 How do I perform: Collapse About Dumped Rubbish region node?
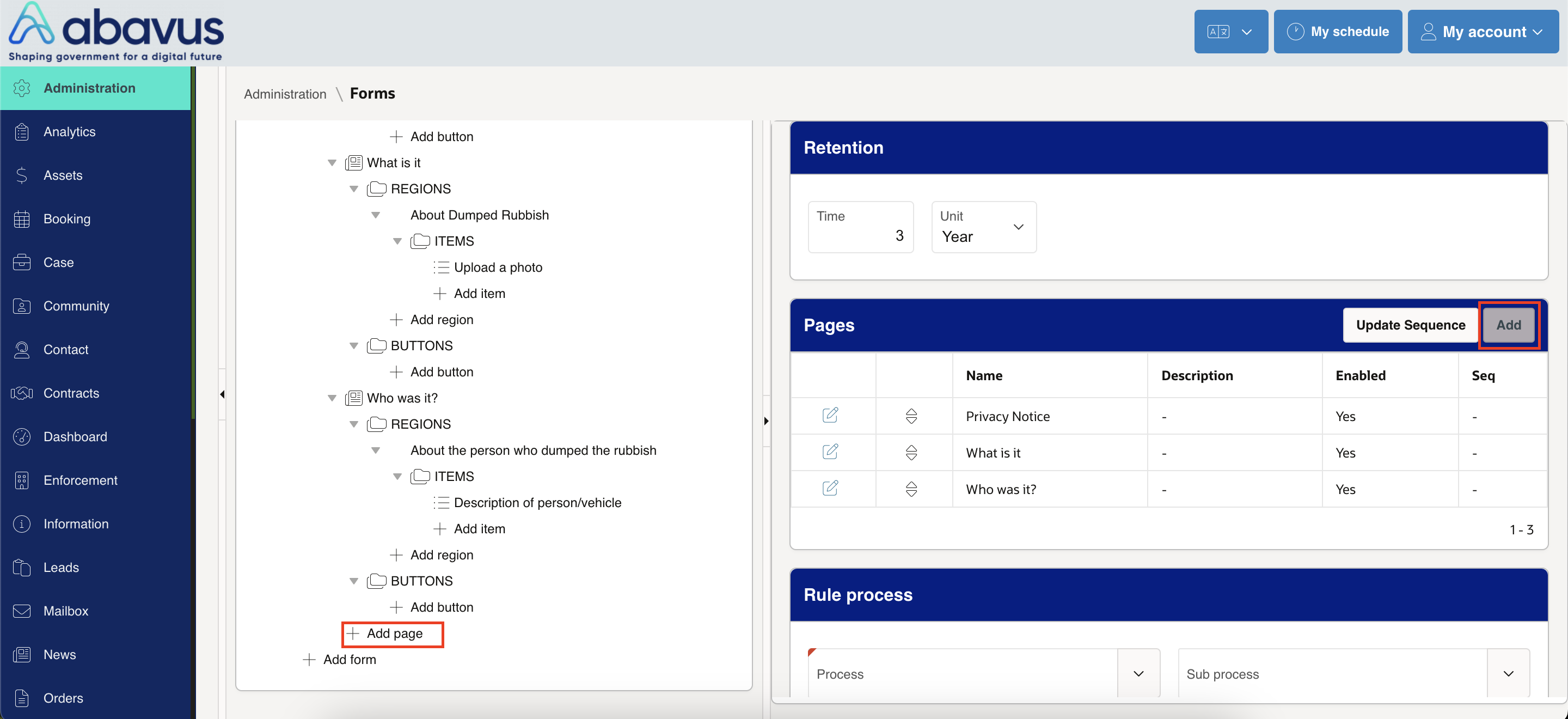376,216
